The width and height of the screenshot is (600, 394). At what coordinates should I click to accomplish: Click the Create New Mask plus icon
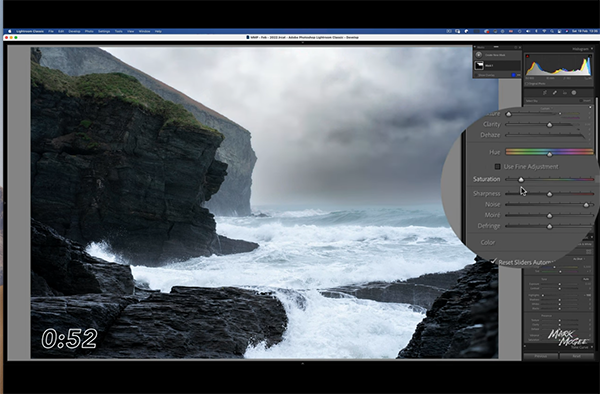[x=479, y=55]
